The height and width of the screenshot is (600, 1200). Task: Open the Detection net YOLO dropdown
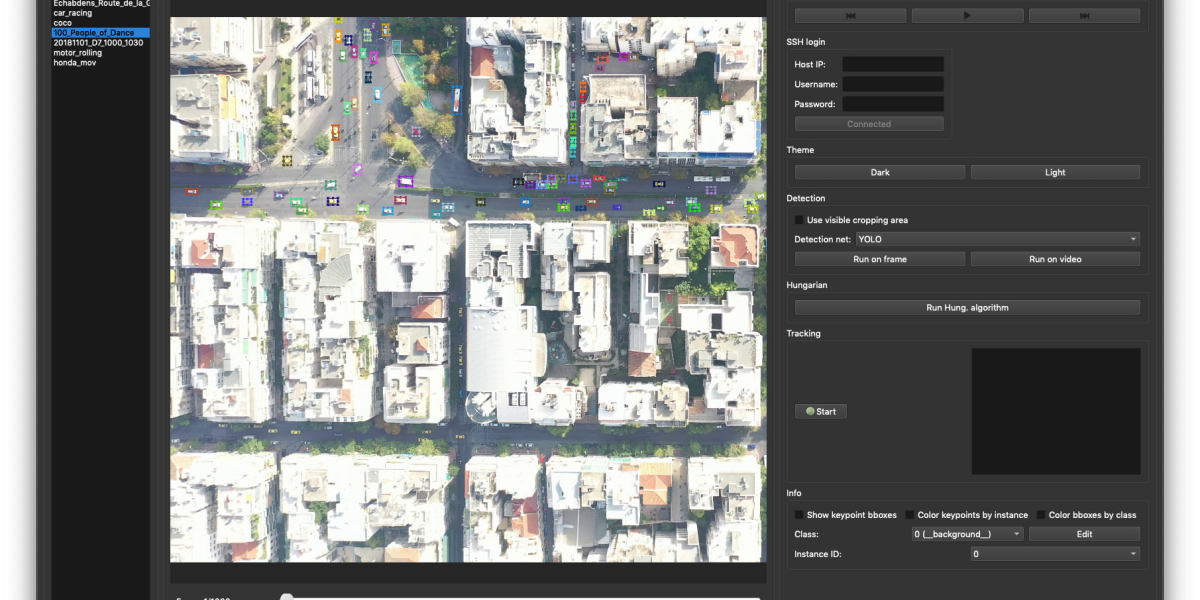point(997,239)
